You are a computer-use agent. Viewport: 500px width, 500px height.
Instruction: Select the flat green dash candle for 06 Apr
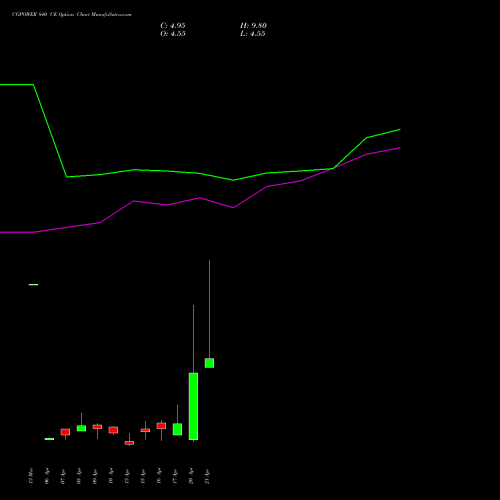pos(49,439)
